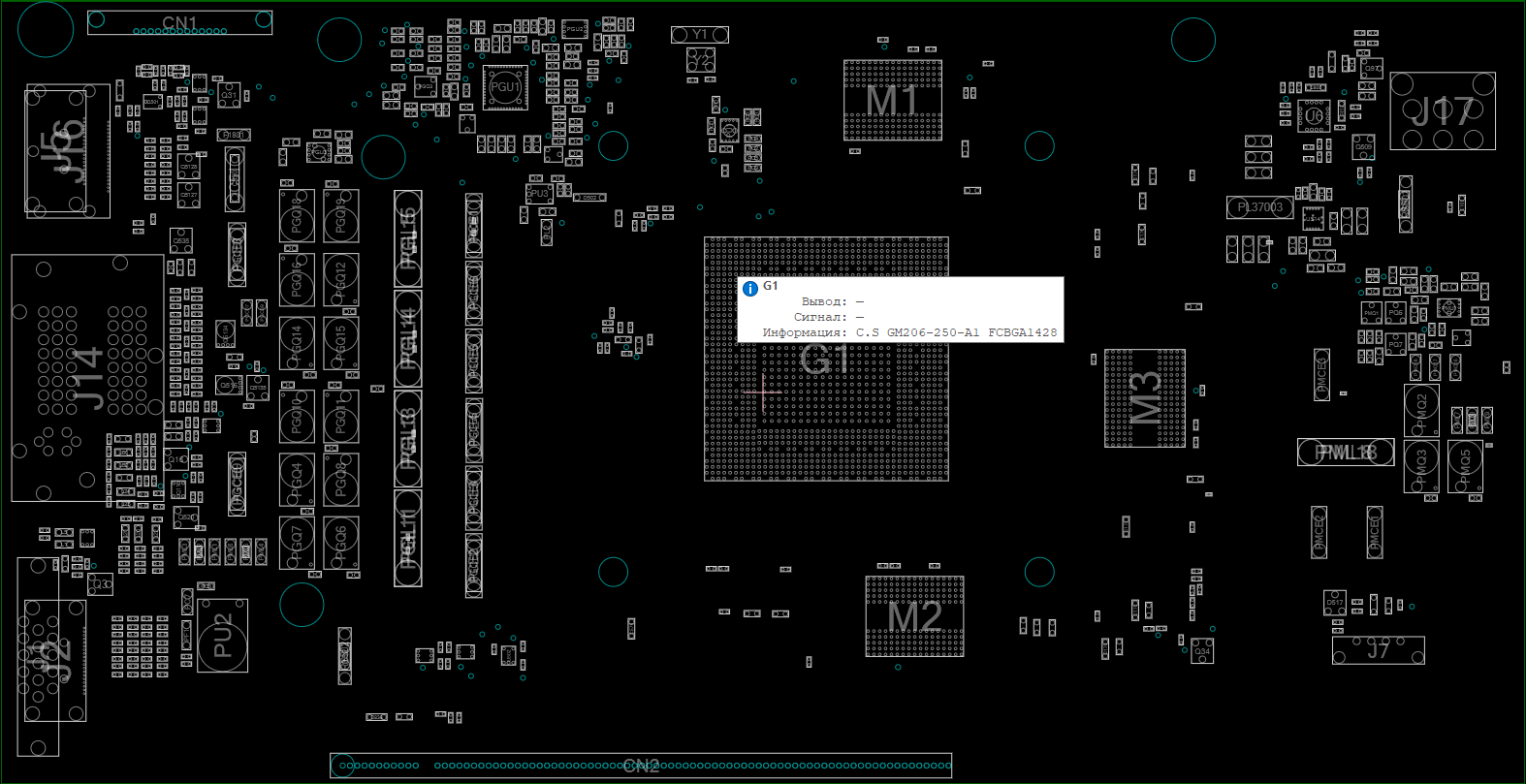Select the J17 power connector

1443,111
